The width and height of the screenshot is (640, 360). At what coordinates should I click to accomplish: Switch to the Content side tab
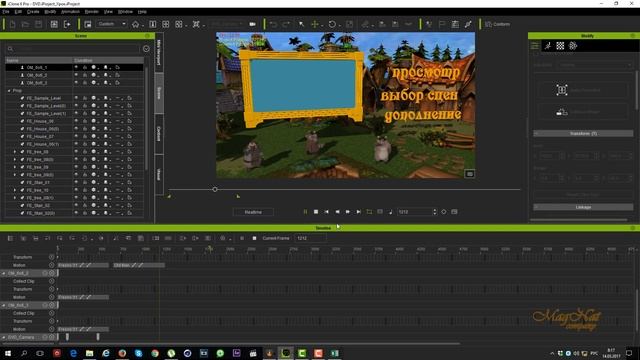pos(159,134)
